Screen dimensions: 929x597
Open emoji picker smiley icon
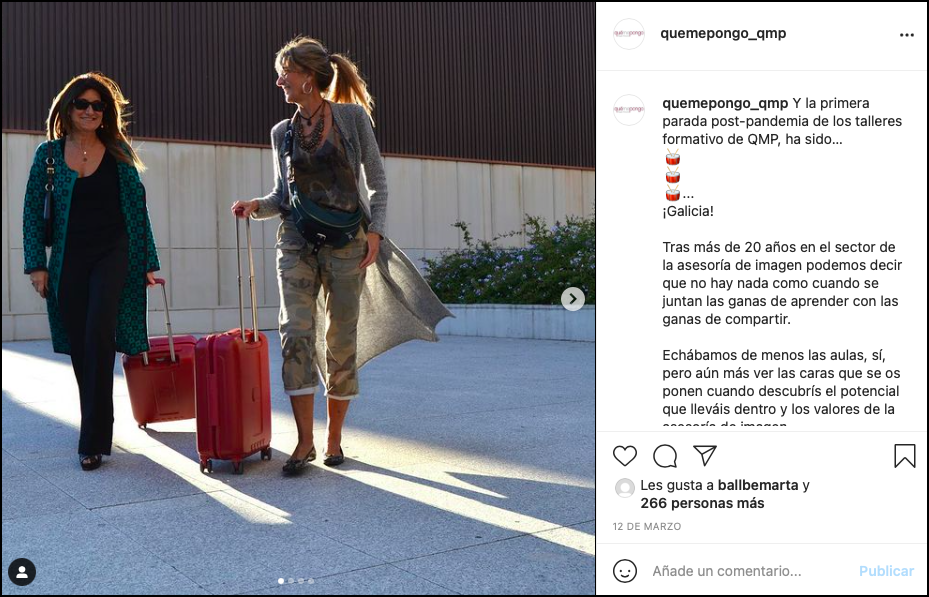pos(624,571)
